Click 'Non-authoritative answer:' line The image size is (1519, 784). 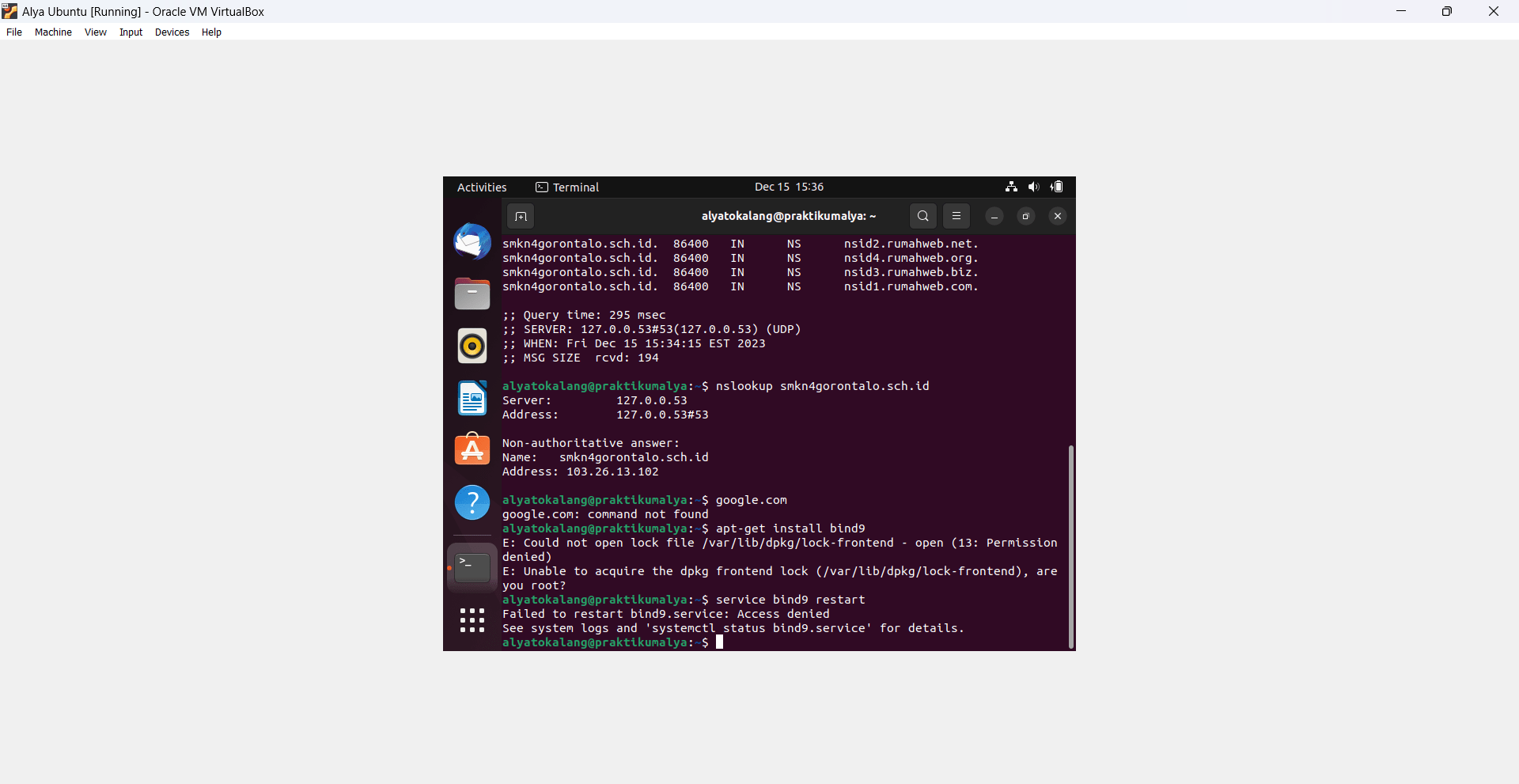tap(591, 444)
